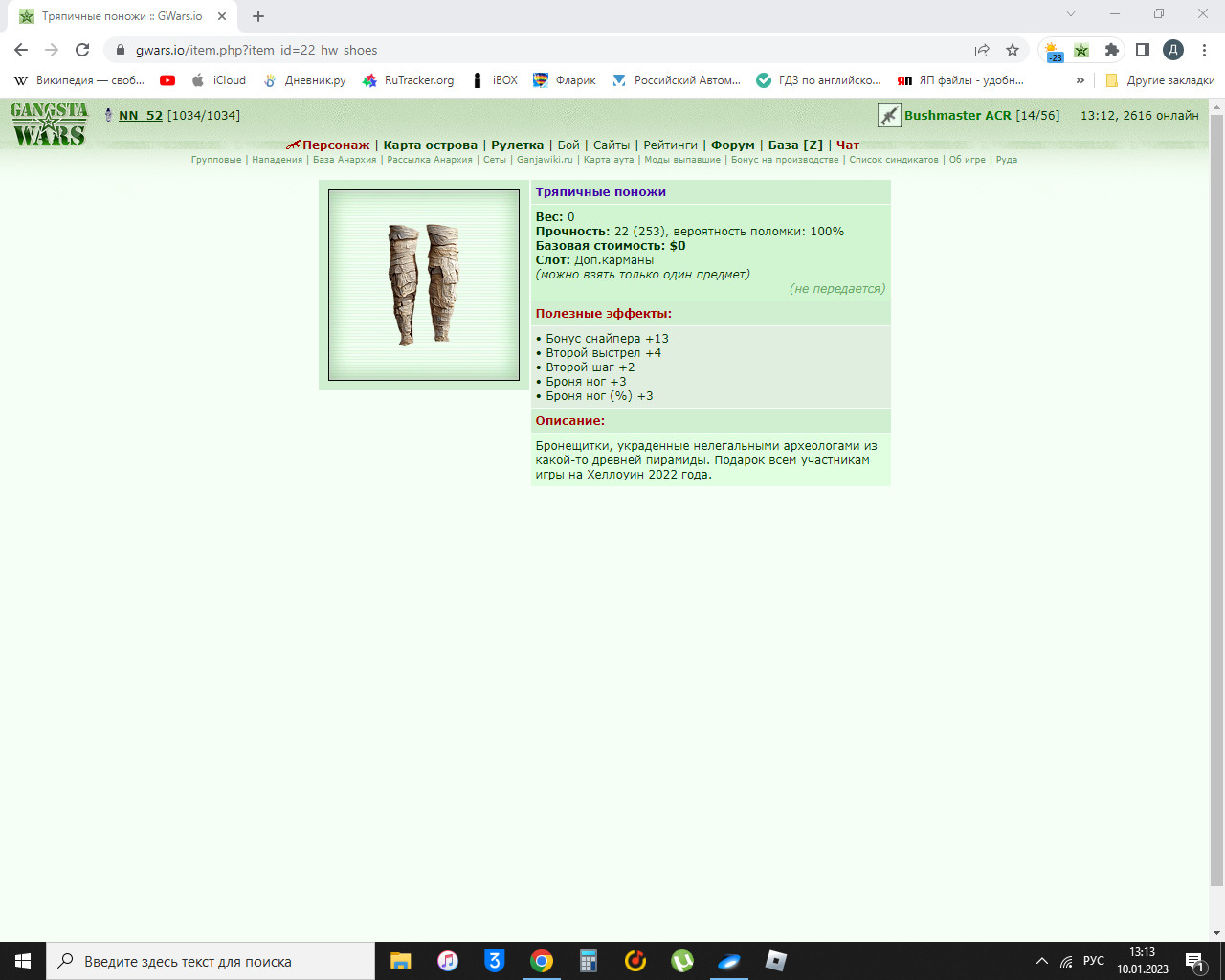Open Нападения submenu link
1225x980 pixels.
[277, 160]
